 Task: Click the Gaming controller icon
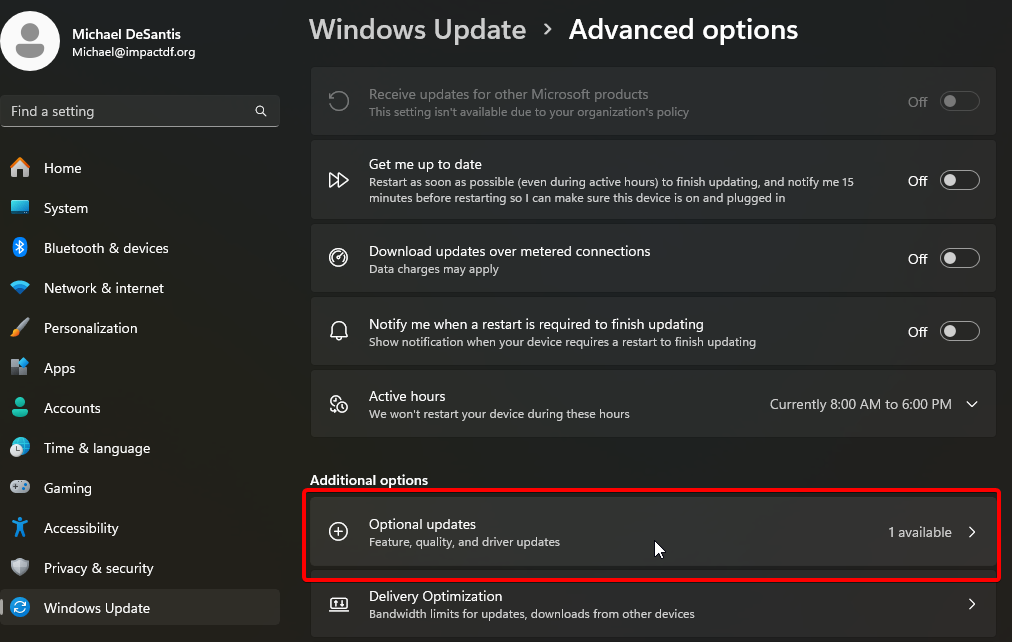pos(20,488)
